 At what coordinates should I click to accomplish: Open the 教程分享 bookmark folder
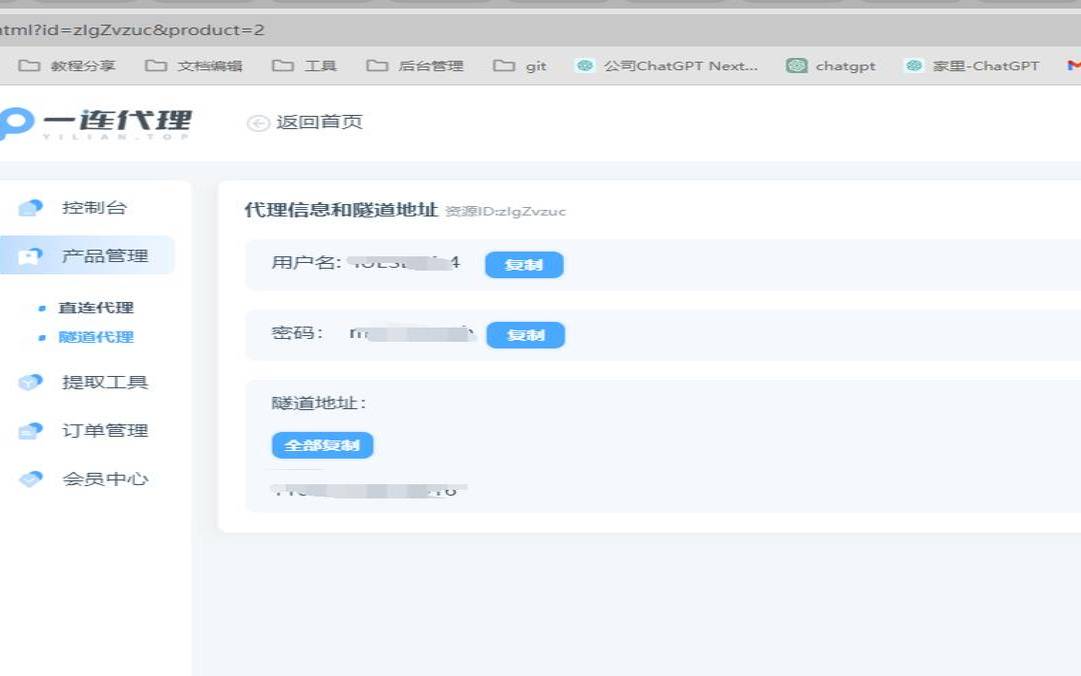(x=67, y=66)
